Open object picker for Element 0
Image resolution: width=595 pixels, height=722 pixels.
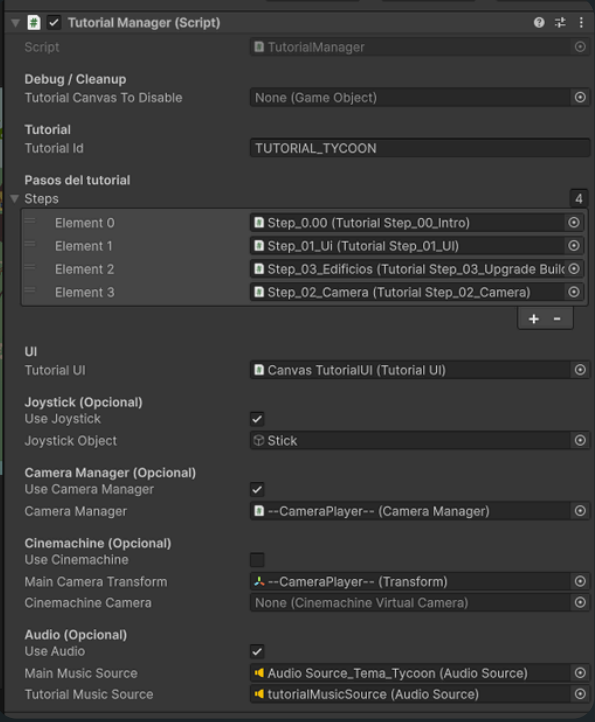coord(573,223)
